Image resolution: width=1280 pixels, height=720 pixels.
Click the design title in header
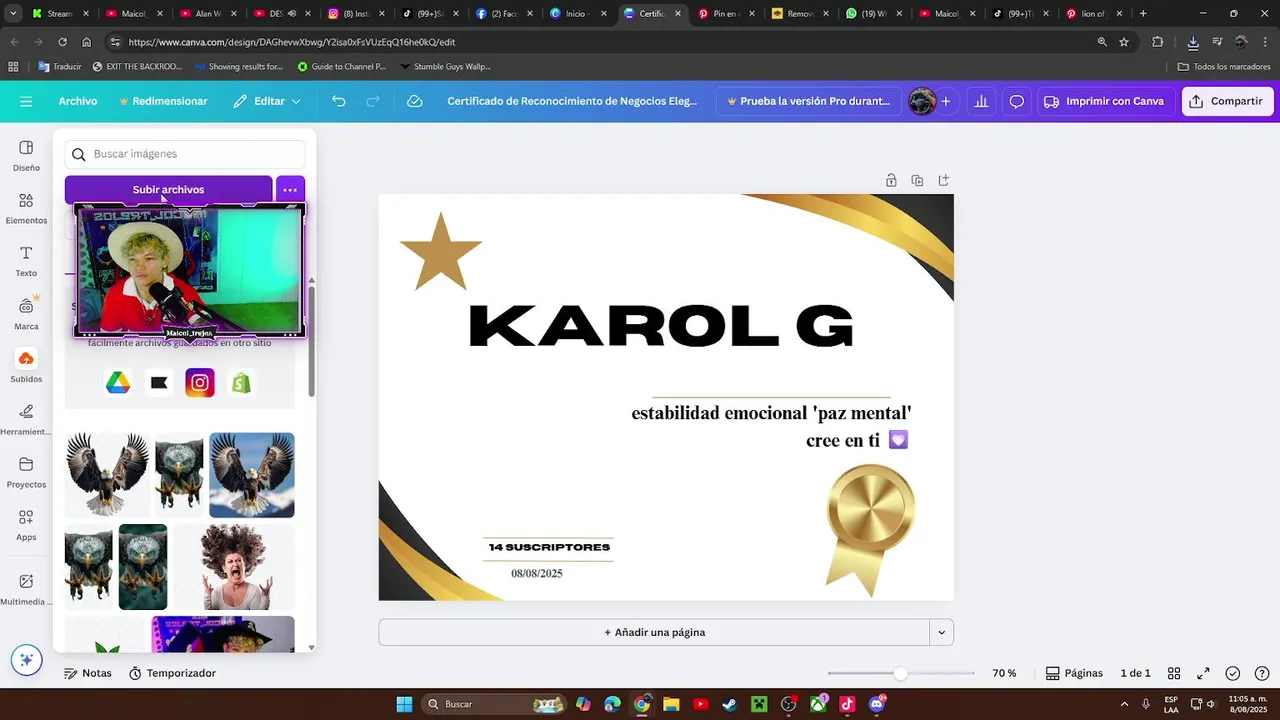click(x=572, y=101)
